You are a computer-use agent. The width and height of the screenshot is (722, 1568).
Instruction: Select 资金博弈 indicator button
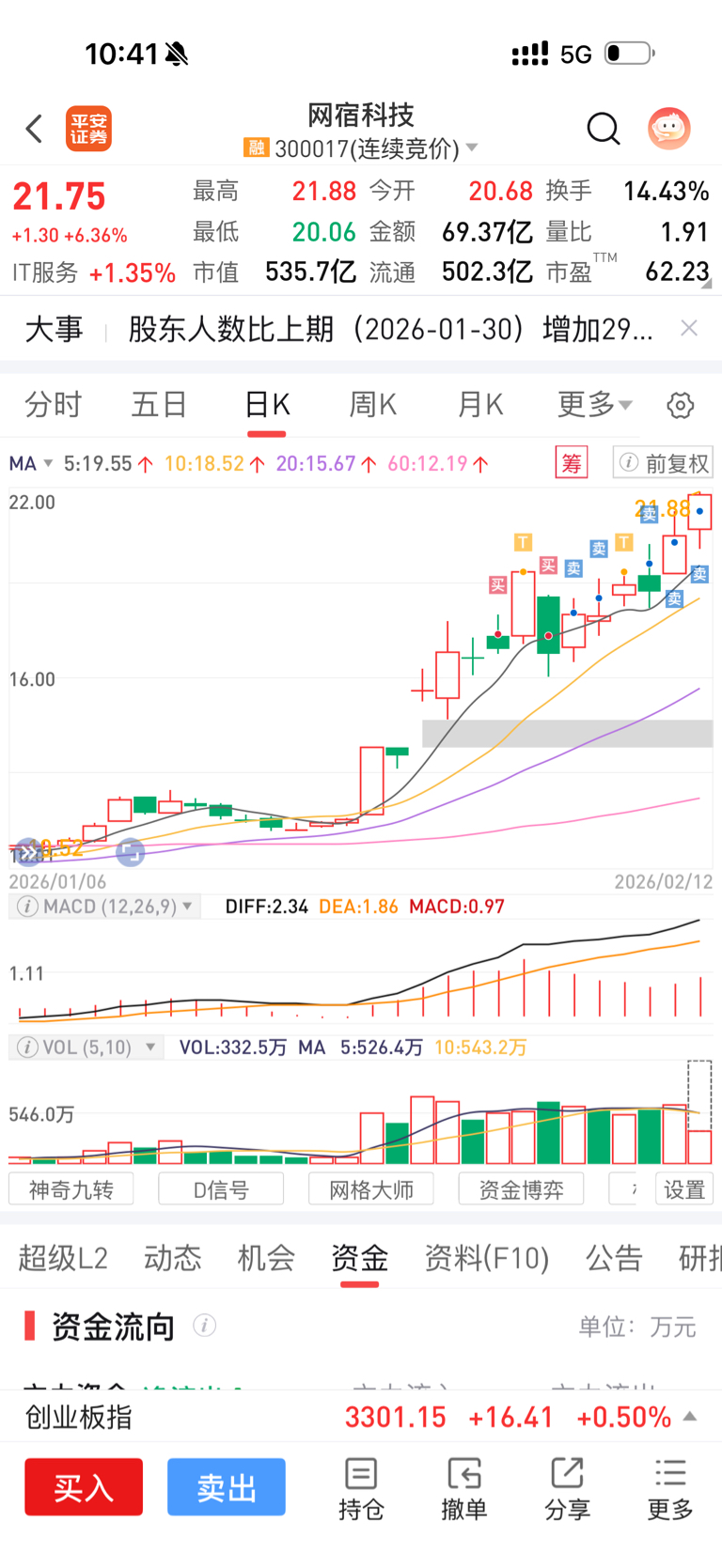point(521,1189)
